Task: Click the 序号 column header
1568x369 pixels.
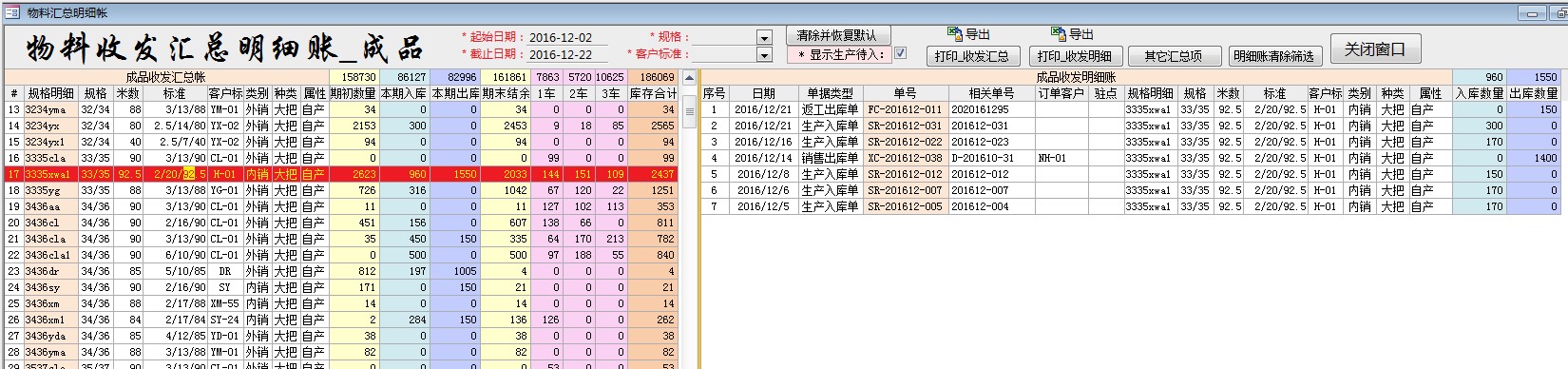Action: pyautogui.click(x=714, y=93)
